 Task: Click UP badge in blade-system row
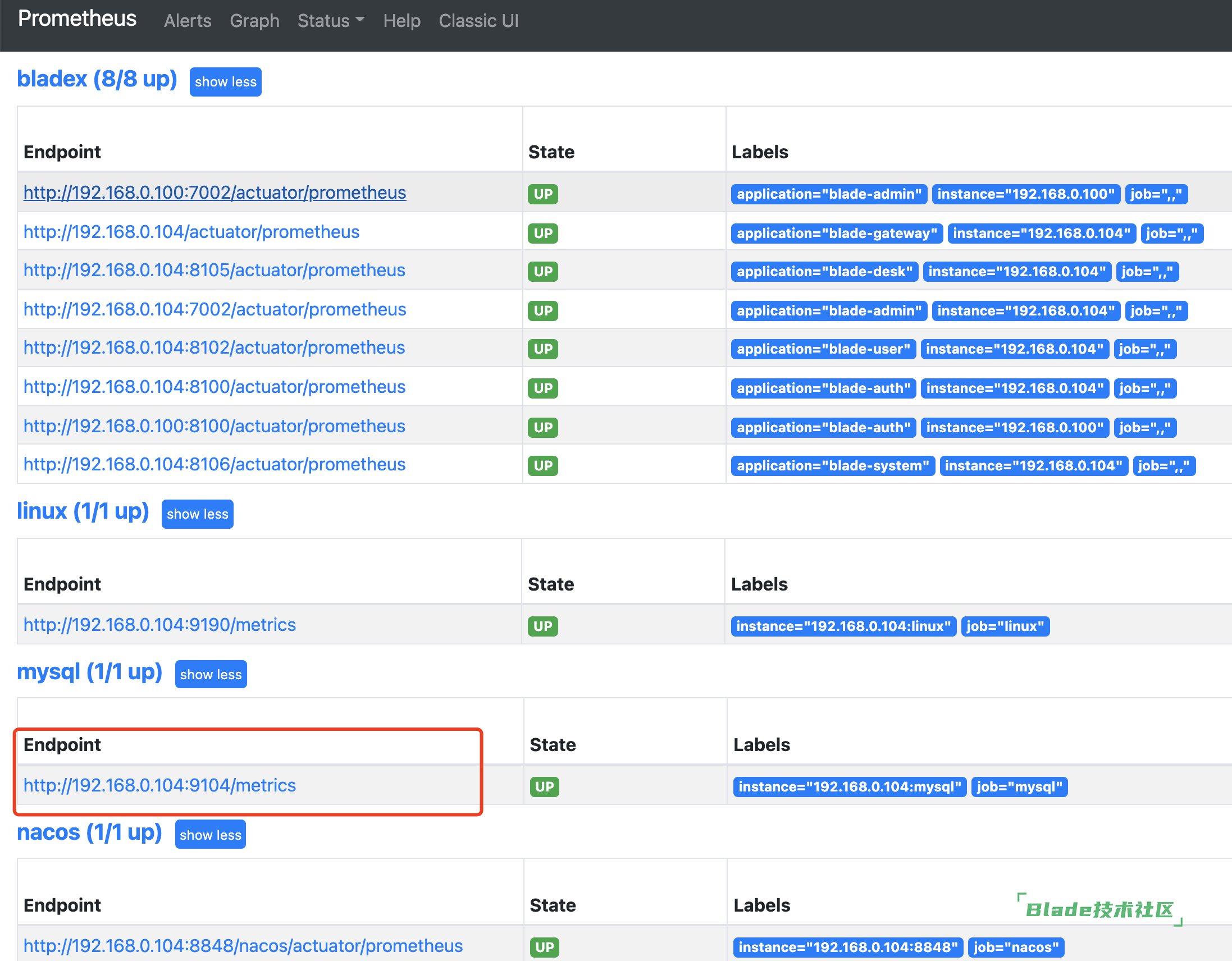click(x=542, y=465)
